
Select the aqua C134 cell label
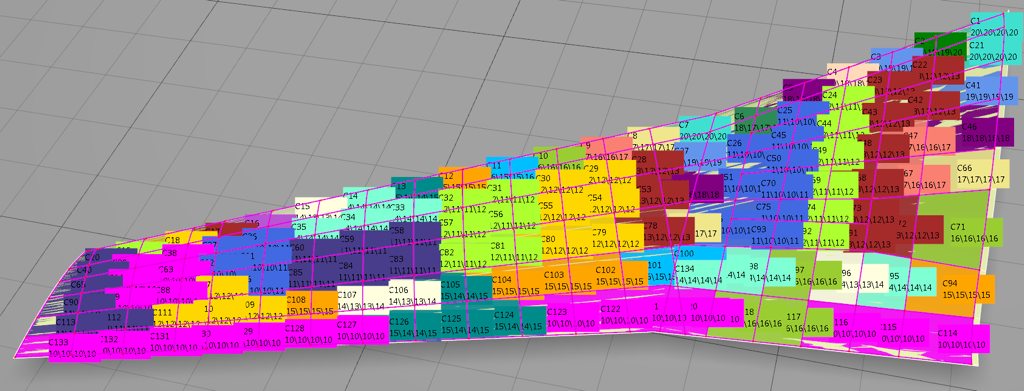(699, 274)
